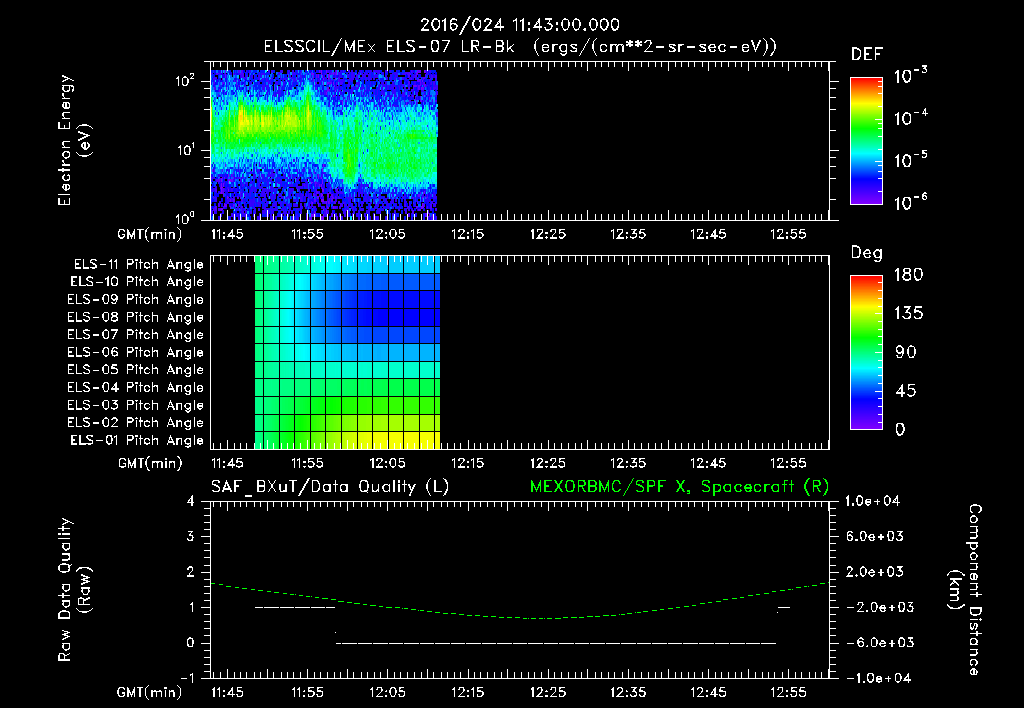Select the 'ELS-01 Pitch Angle' row label

pos(137,440)
